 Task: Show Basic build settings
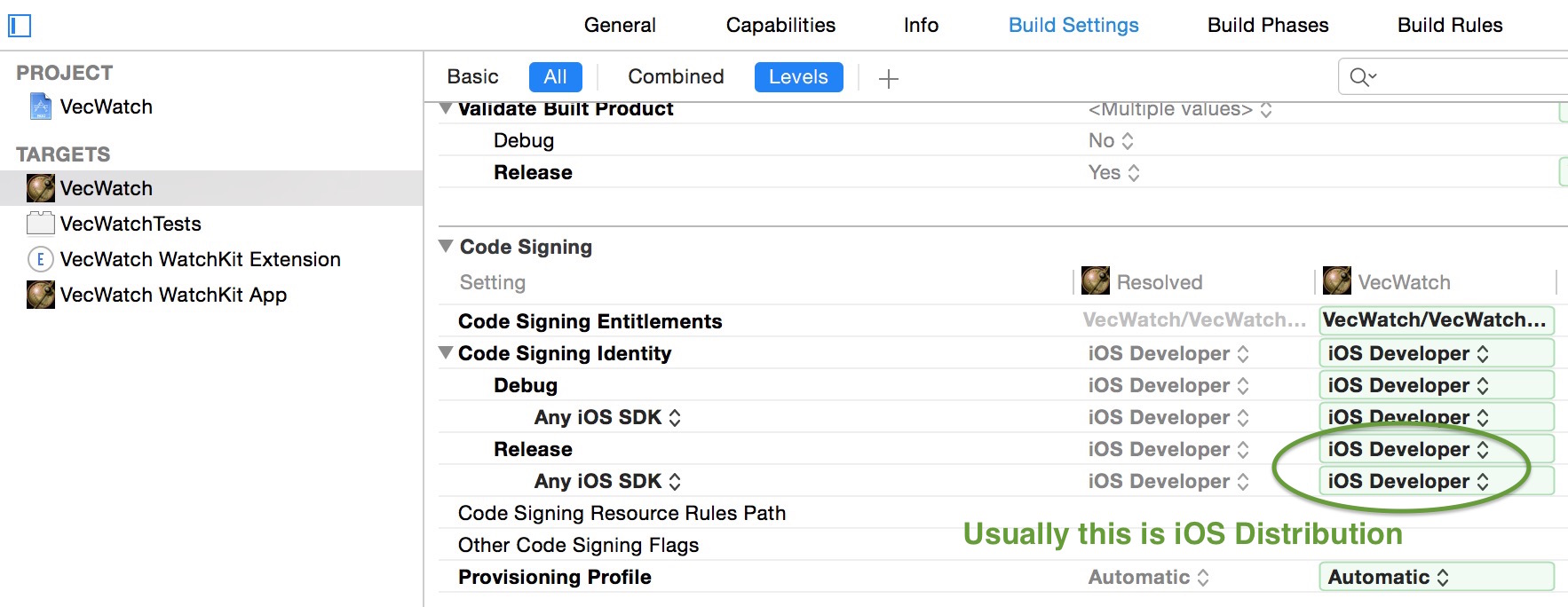click(x=472, y=76)
